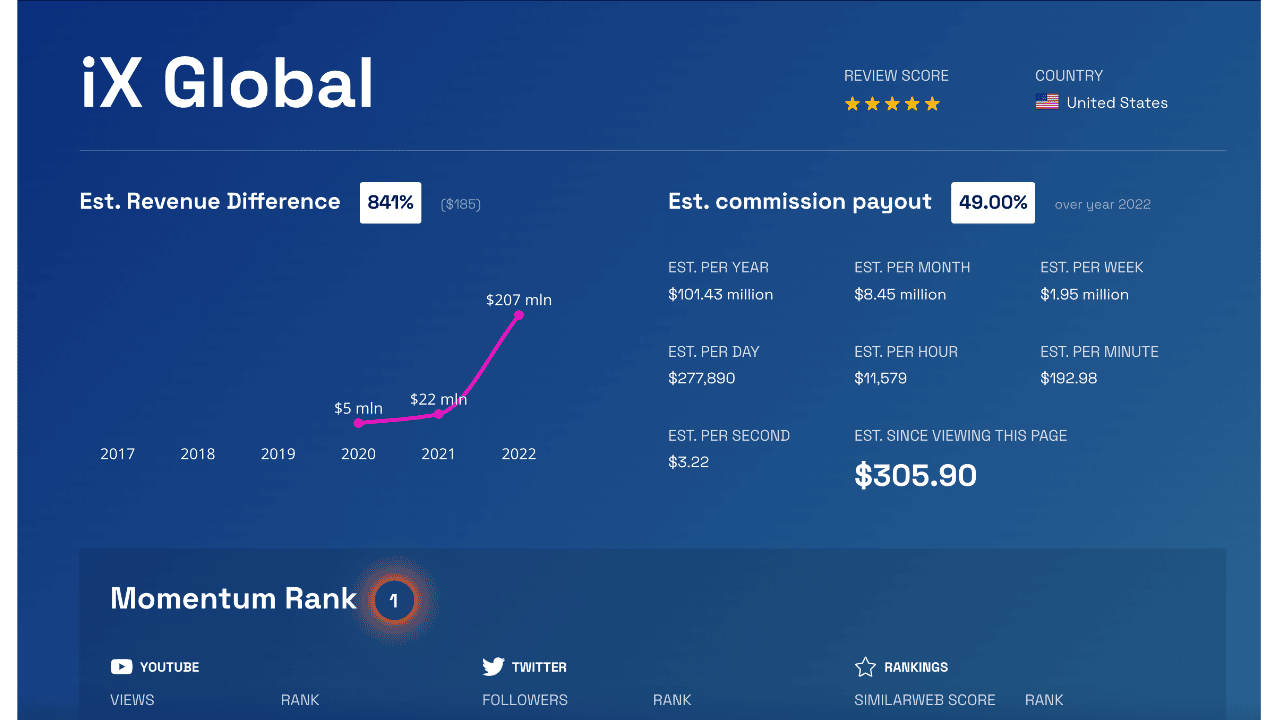Click the EST. PER HOUR label
This screenshot has width=1280, height=720.
click(x=906, y=352)
